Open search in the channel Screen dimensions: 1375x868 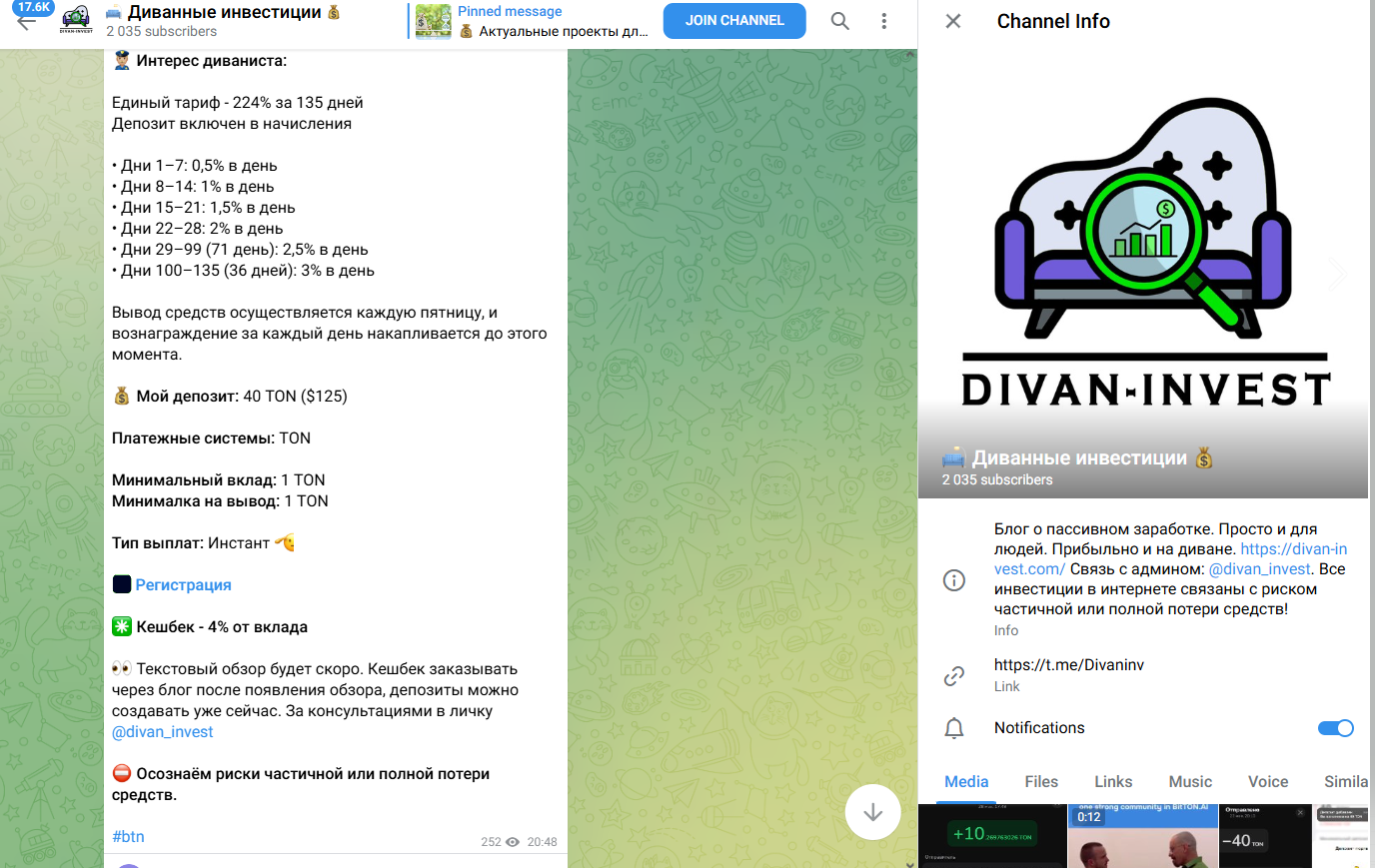(x=840, y=21)
